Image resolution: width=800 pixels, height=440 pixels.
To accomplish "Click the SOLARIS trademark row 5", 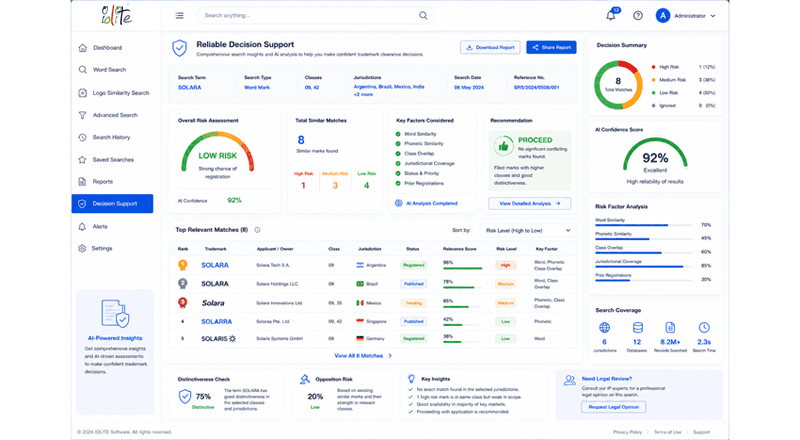I will pyautogui.click(x=218, y=339).
